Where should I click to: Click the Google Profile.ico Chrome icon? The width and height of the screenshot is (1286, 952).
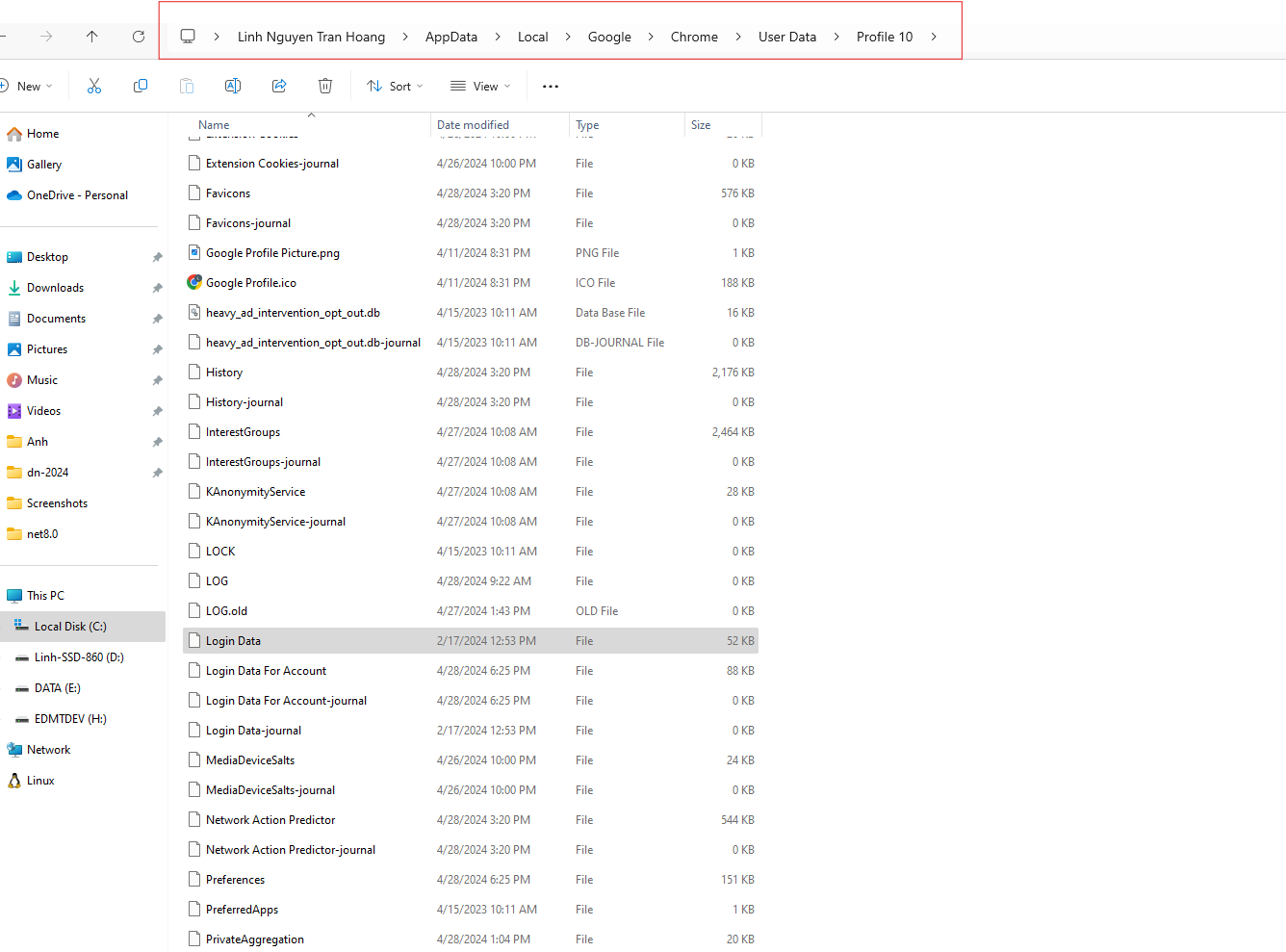coord(194,283)
